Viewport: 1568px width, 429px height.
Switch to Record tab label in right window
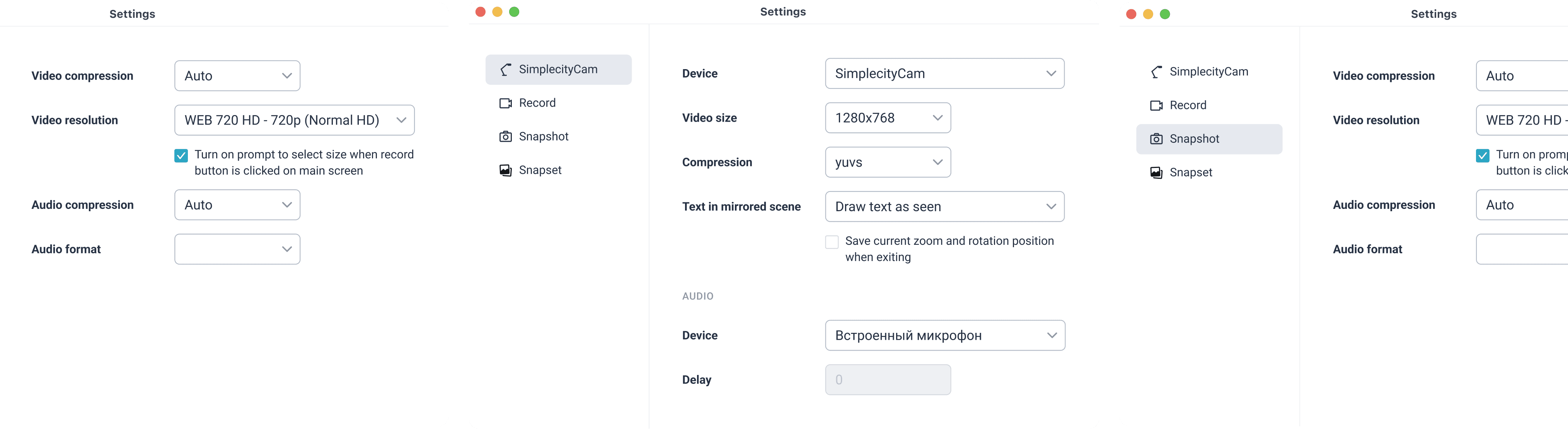click(1188, 106)
